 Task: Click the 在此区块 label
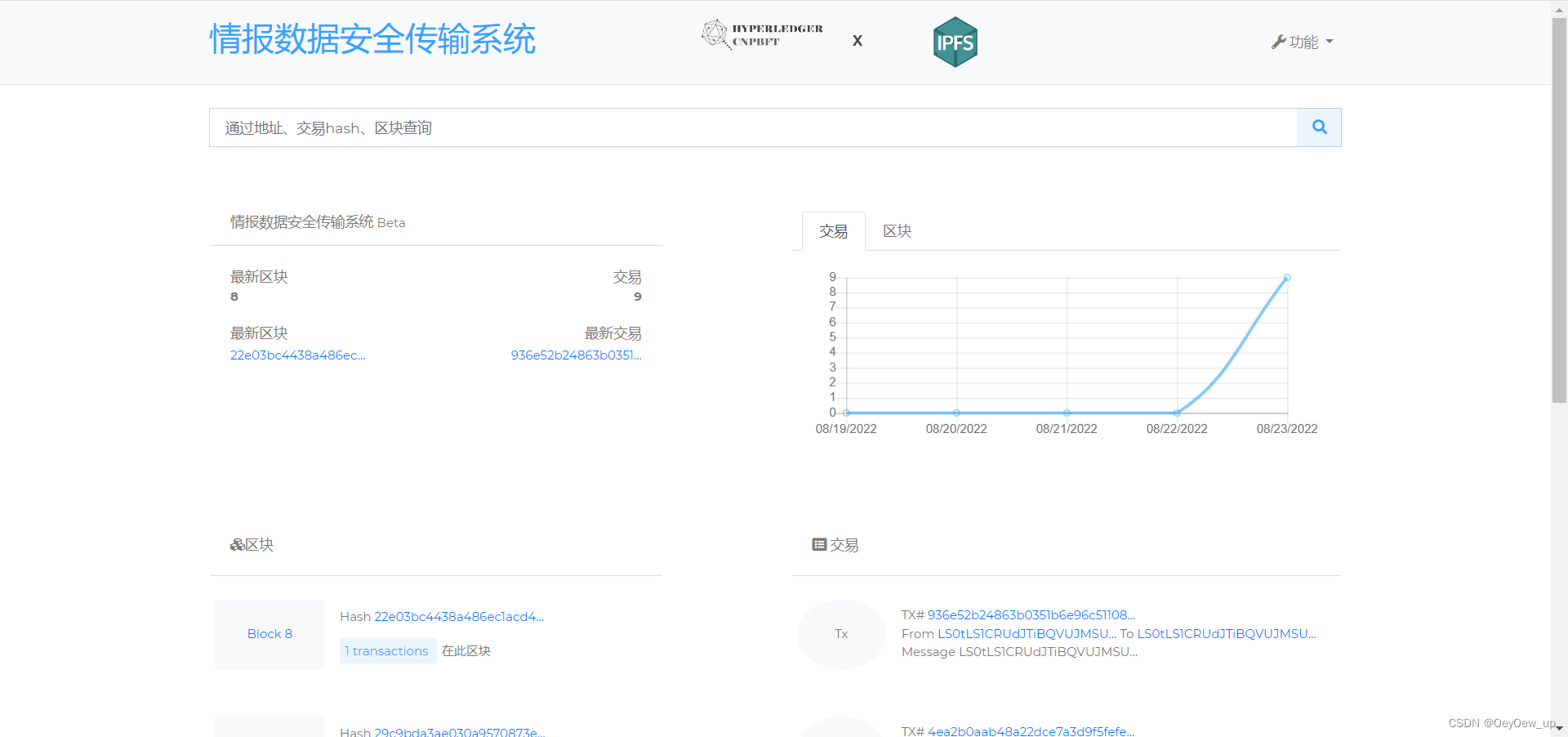(466, 651)
